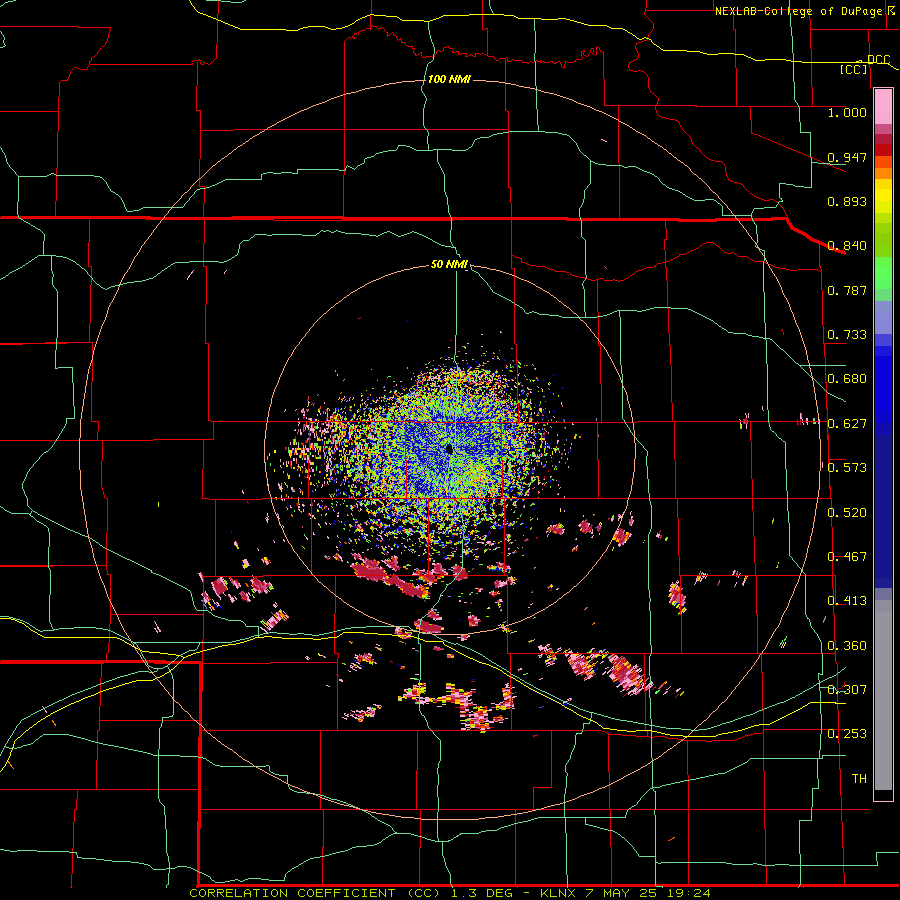The height and width of the screenshot is (900, 900).
Task: Select the 0.680 scale value
Action: point(847,379)
